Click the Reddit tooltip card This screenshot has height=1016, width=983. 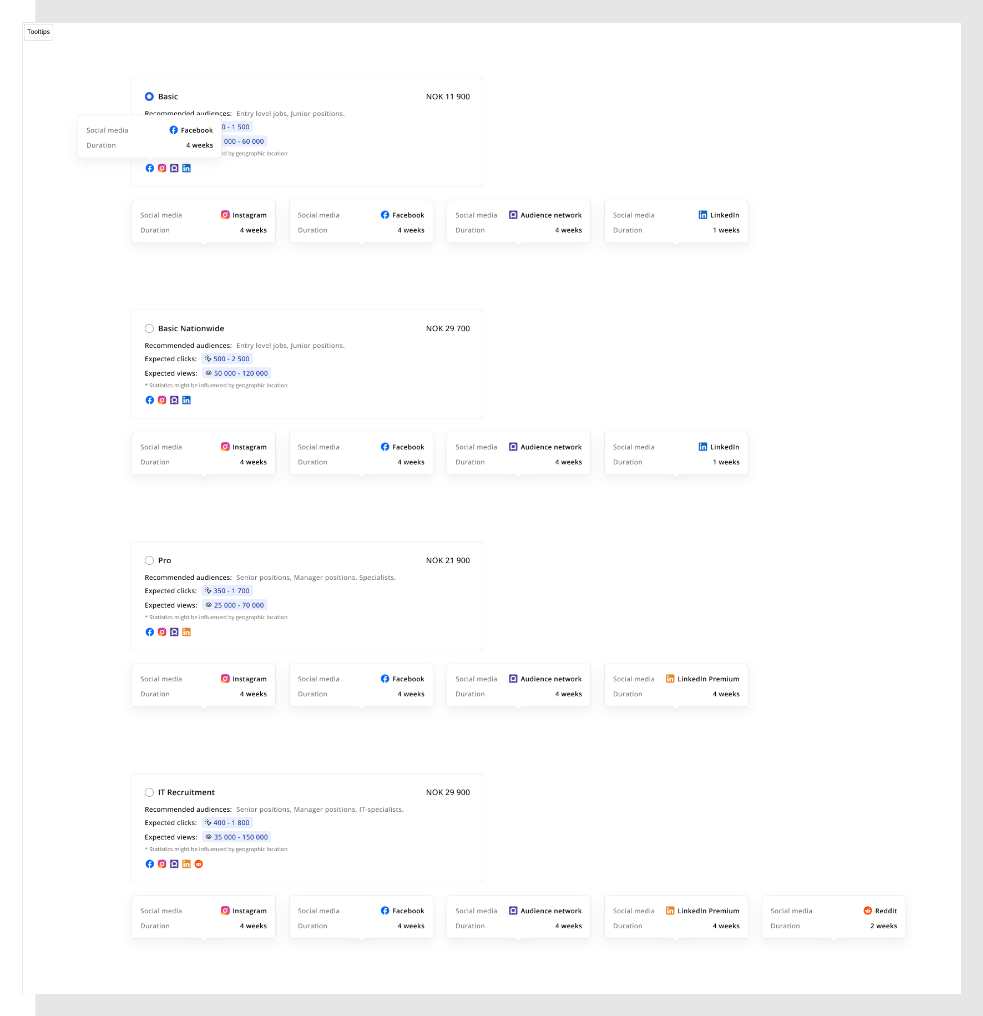coord(833,918)
